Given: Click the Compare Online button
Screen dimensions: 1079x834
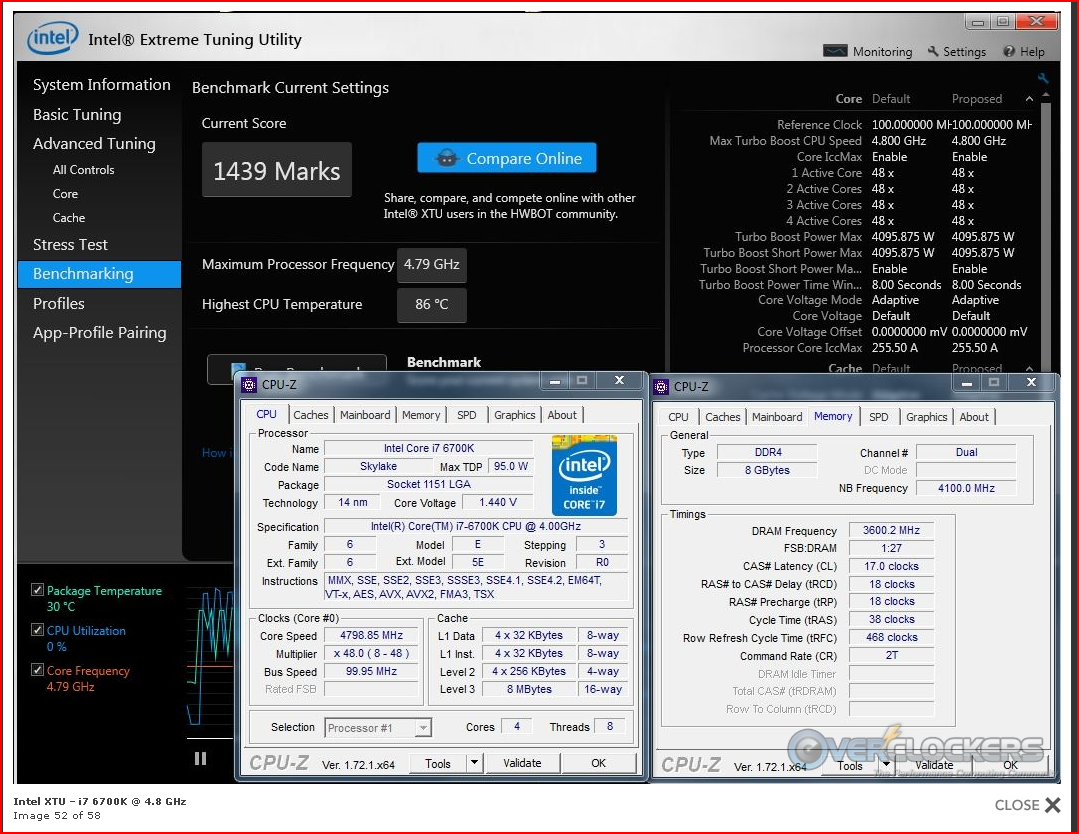Looking at the screenshot, I should [507, 158].
